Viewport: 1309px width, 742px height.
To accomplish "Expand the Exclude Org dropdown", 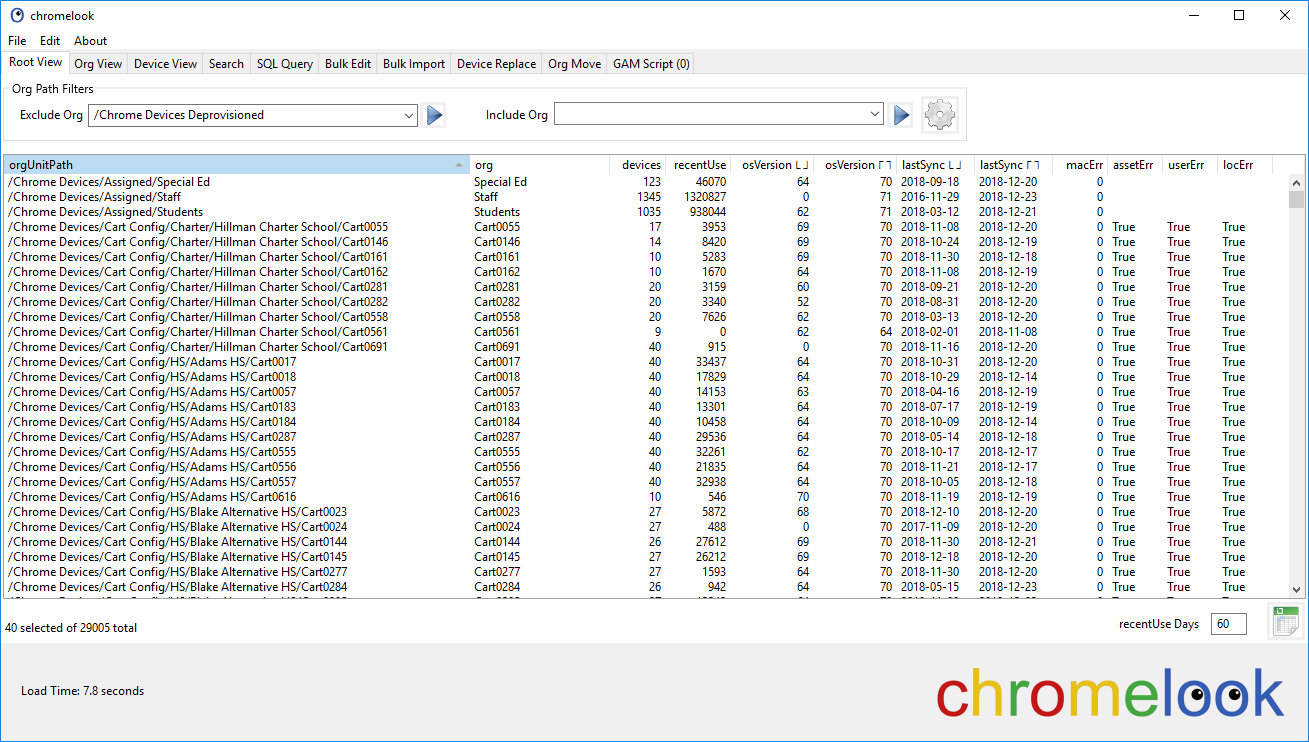I will pyautogui.click(x=409, y=115).
